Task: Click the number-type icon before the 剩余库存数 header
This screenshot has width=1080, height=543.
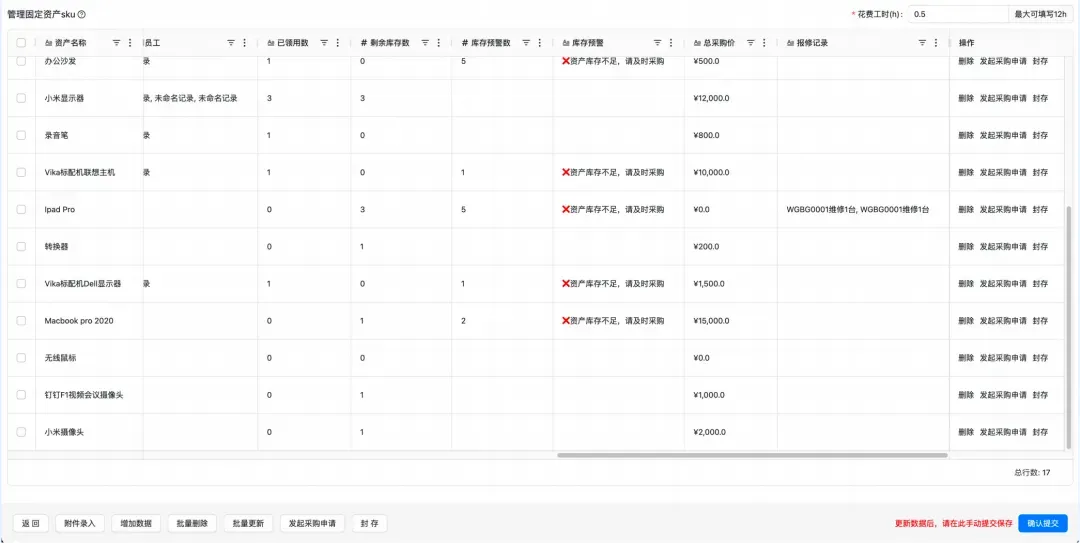Action: (x=364, y=43)
